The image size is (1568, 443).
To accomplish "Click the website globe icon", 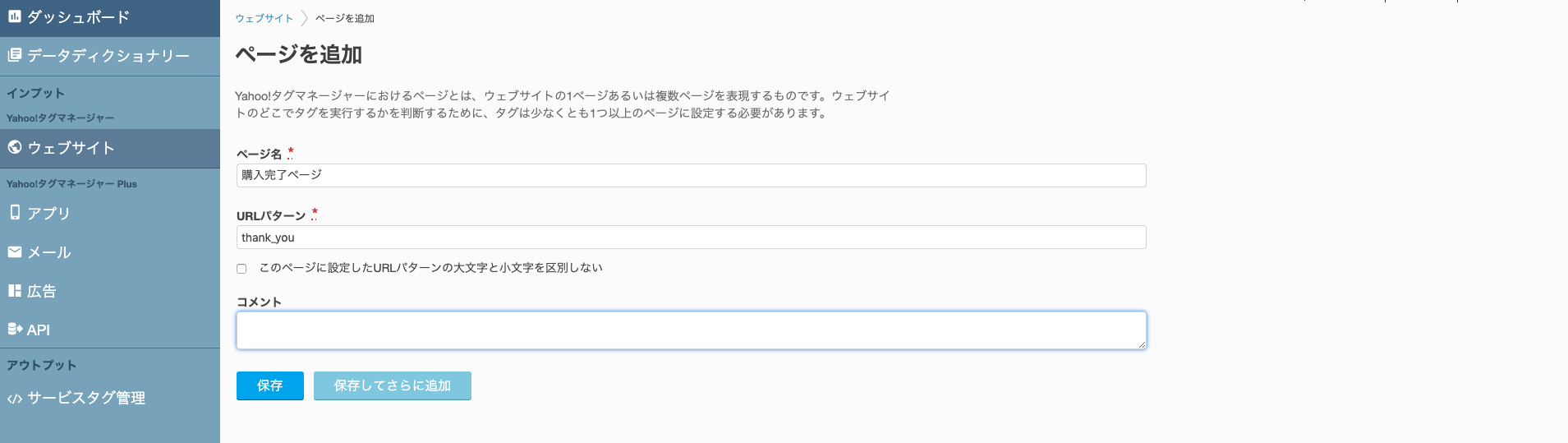I will coord(15,147).
